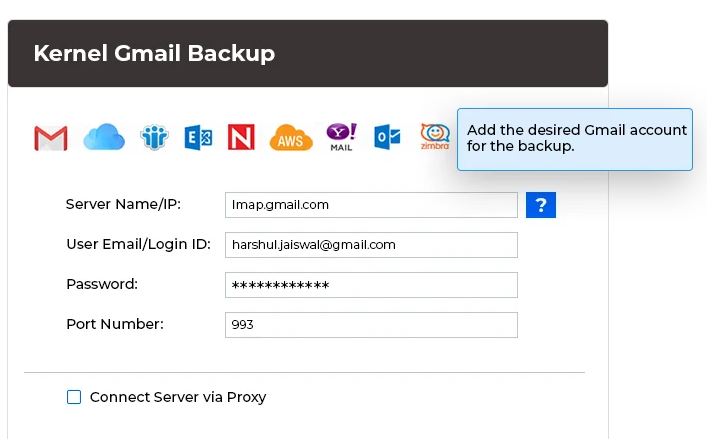Pick the red N icon
Screen dimensions: 711x439
tap(241, 137)
